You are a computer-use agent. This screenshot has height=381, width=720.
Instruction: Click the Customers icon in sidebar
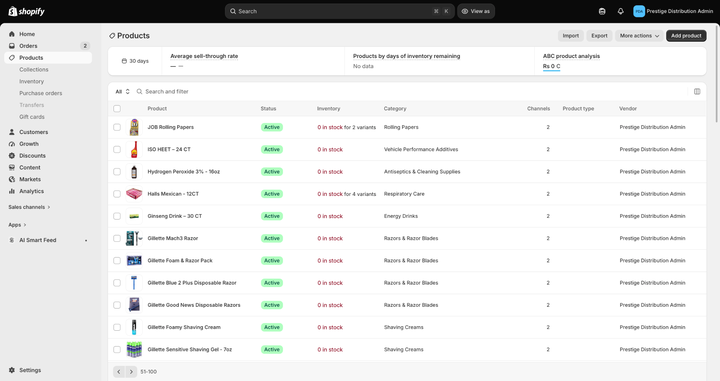[x=12, y=132]
